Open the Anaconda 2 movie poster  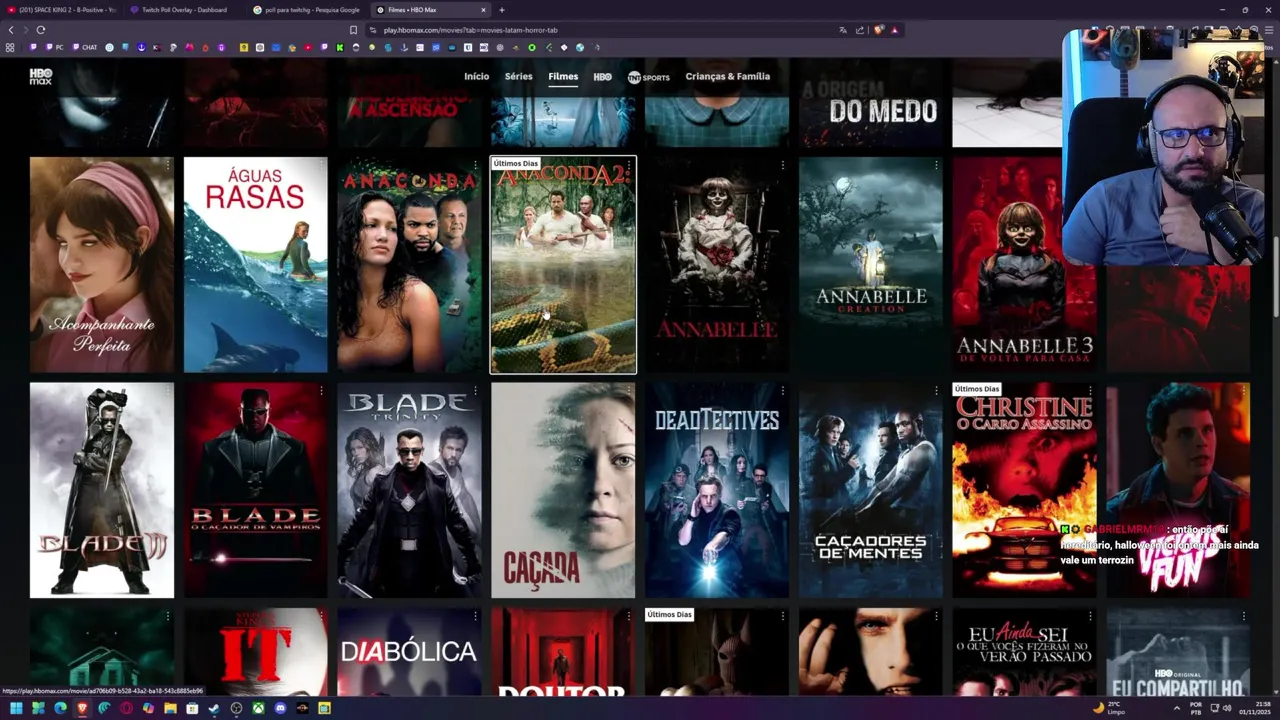pyautogui.click(x=563, y=265)
